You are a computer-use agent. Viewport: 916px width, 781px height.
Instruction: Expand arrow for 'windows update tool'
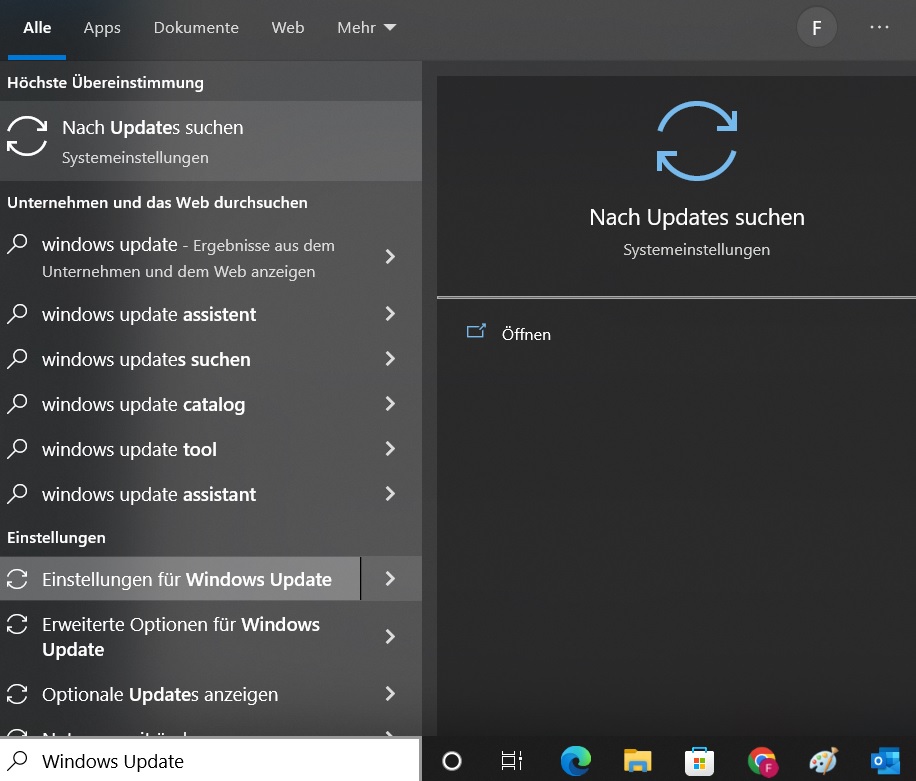(390, 449)
